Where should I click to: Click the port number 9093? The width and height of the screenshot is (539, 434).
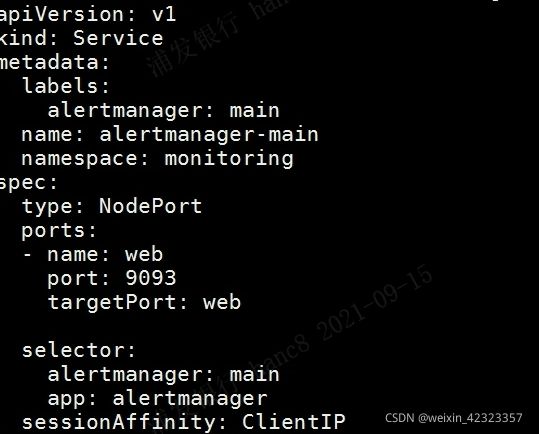[151, 278]
